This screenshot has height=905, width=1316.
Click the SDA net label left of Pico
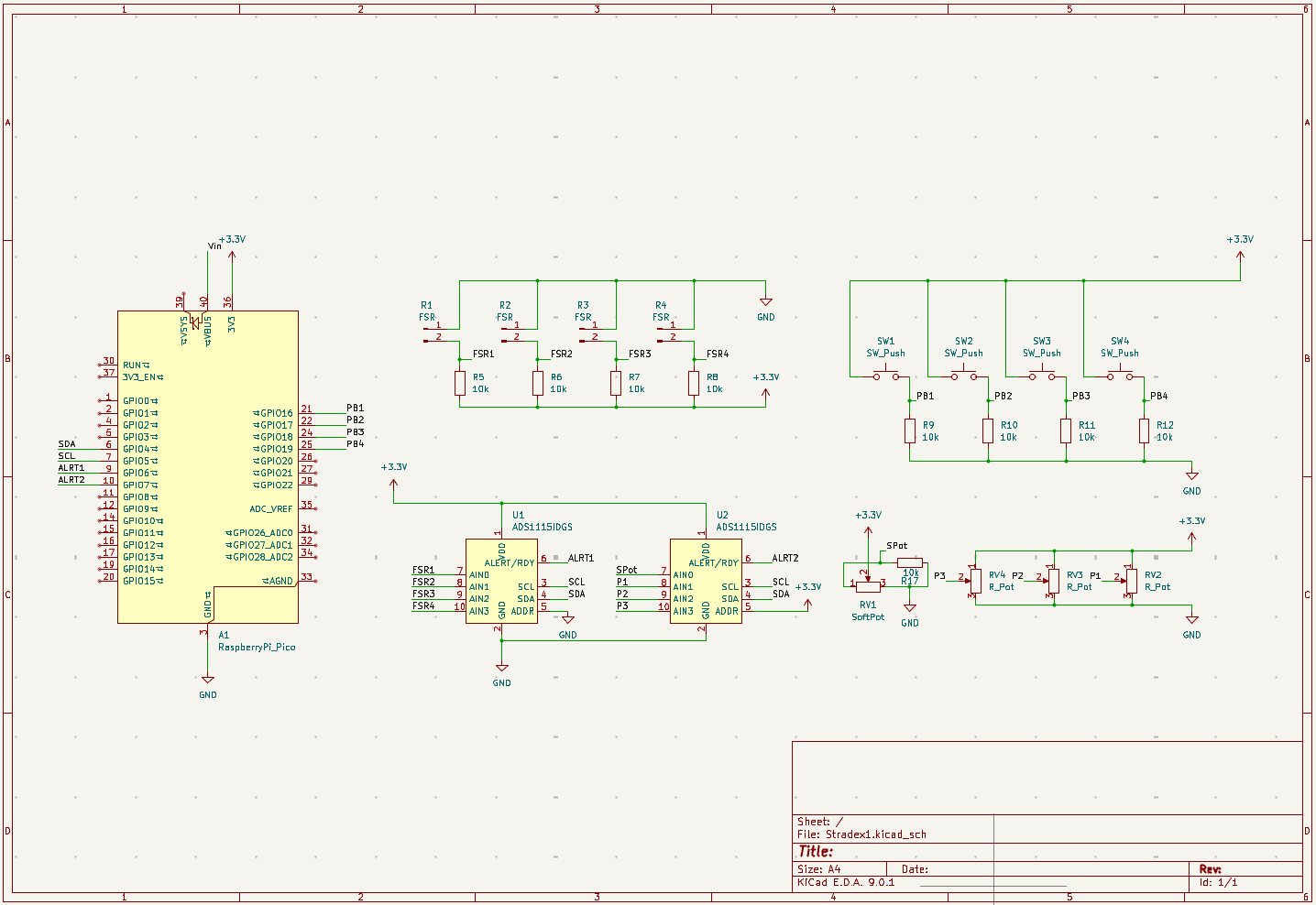(67, 444)
